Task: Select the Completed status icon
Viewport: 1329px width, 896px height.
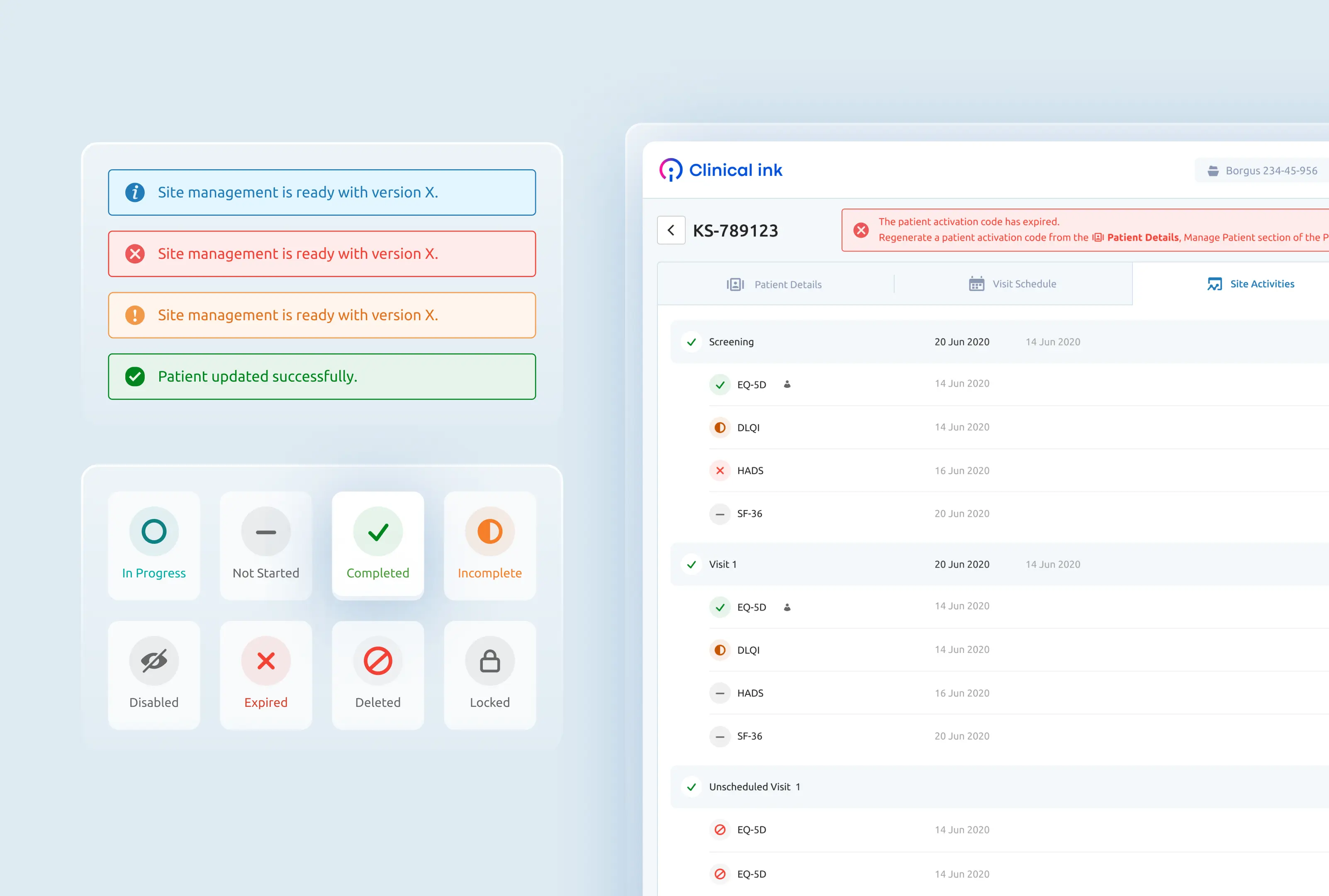Action: (x=378, y=531)
